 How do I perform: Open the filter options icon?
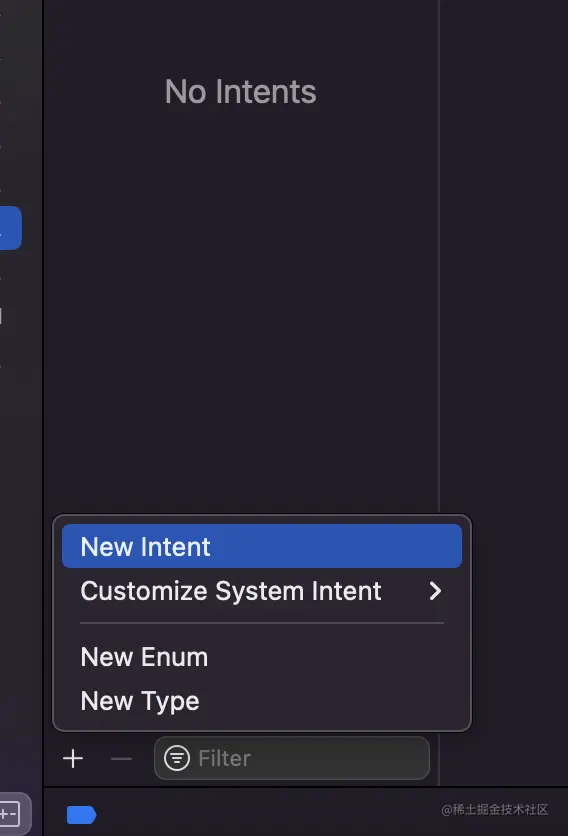click(177, 758)
